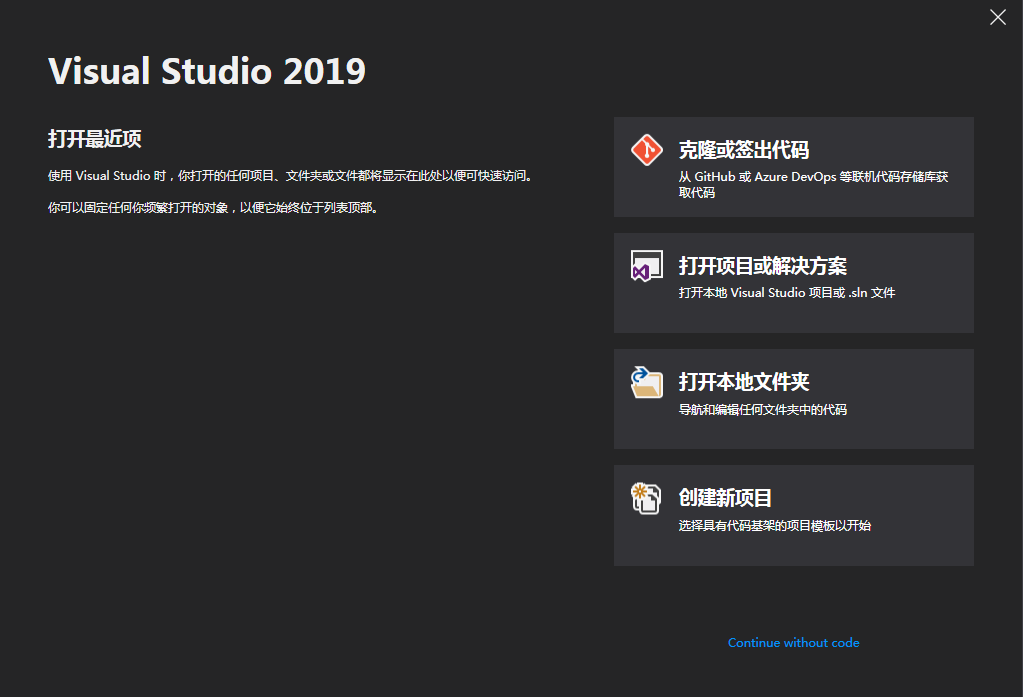Click the 选择具有代码基架的项目模板以开始 description

tap(774, 526)
